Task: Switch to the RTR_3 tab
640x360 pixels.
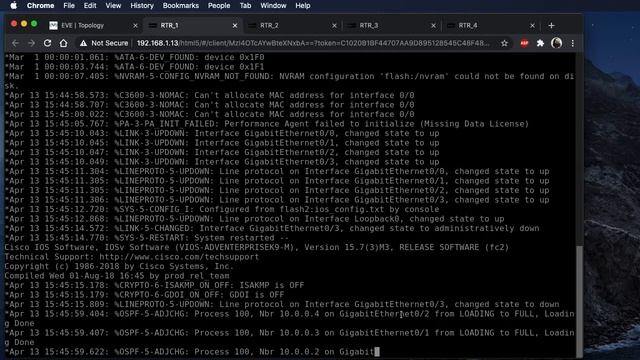Action: pos(392,25)
